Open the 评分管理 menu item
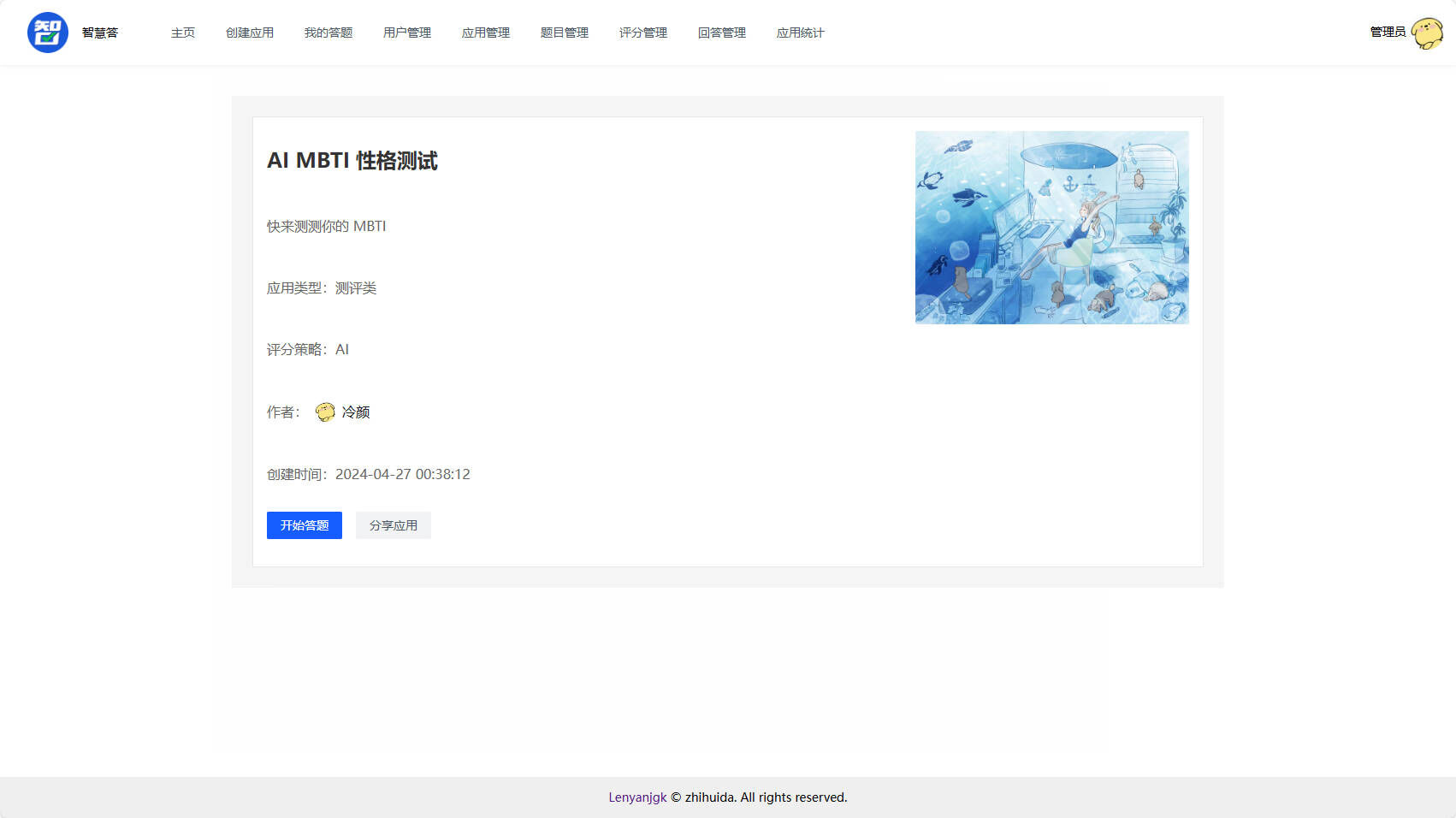 click(x=643, y=33)
